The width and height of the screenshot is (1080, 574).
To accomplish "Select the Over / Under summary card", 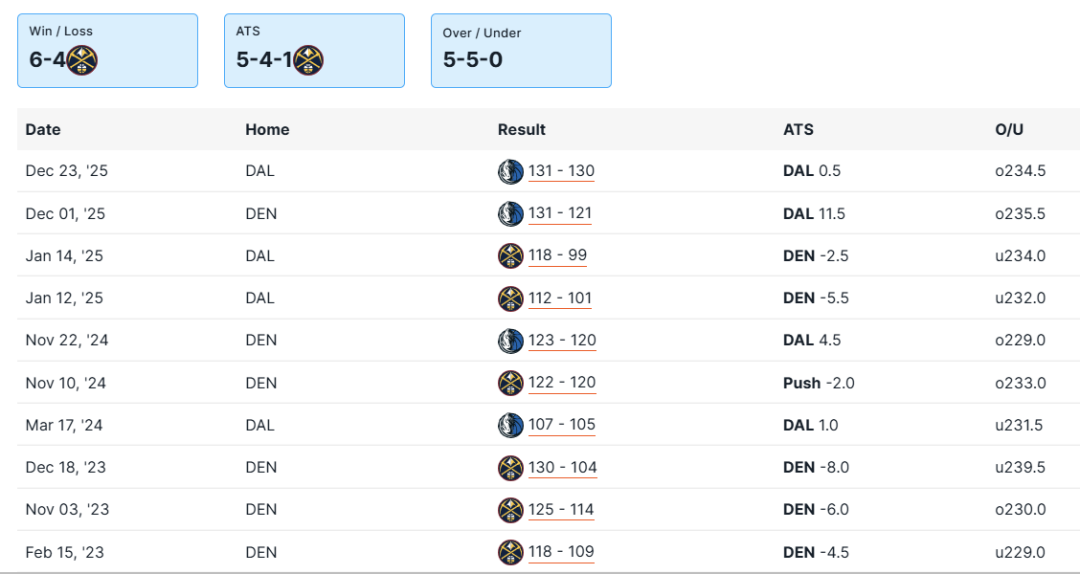I will coord(521,50).
